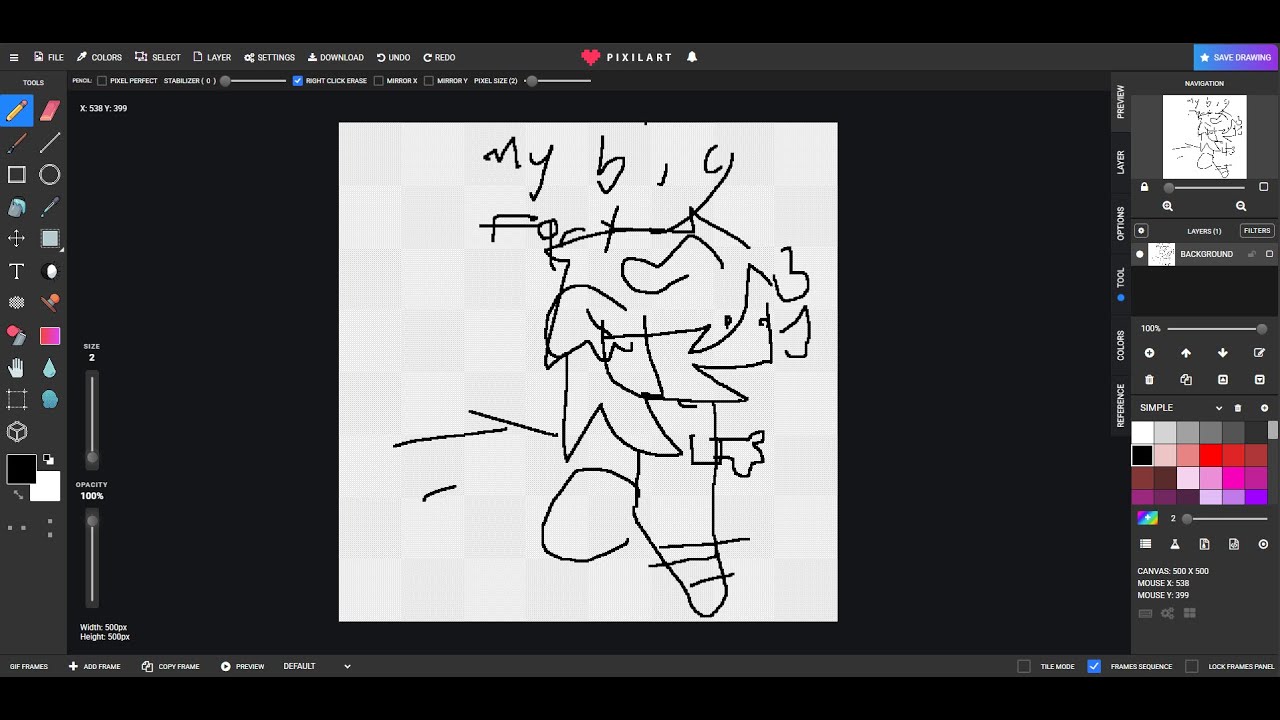Click the Download button
The image size is (1280, 720).
pos(335,57)
